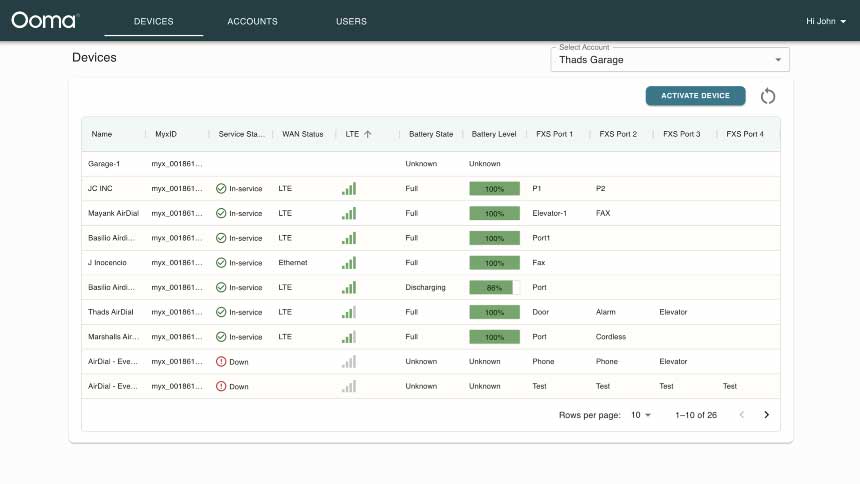Click the refresh devices icon
The width and height of the screenshot is (860, 484).
coord(768,96)
